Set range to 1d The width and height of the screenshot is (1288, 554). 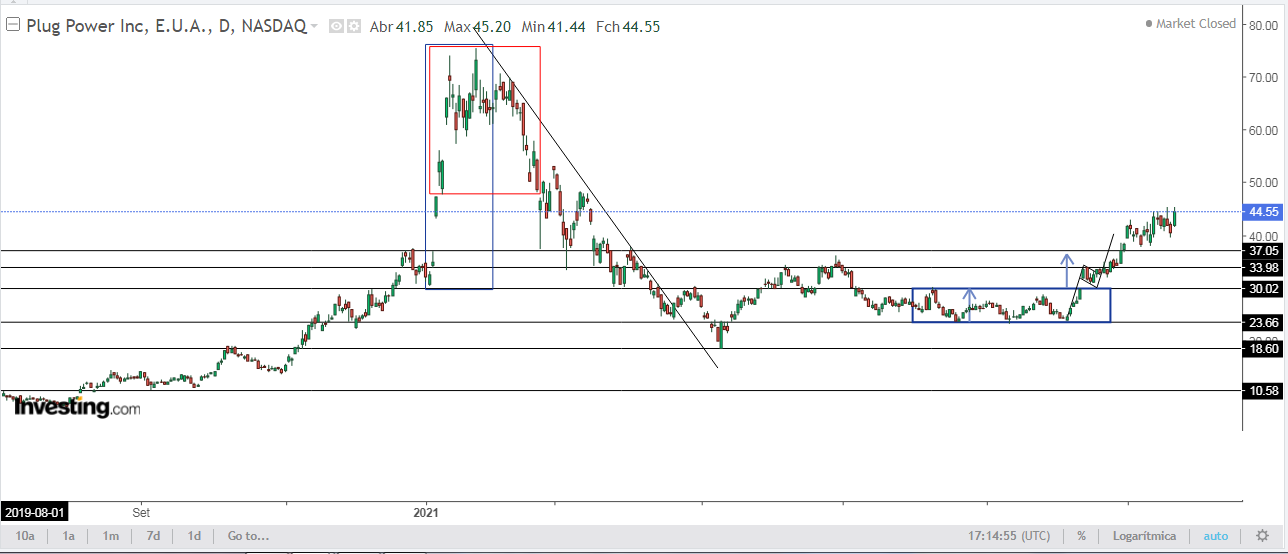[x=194, y=536]
